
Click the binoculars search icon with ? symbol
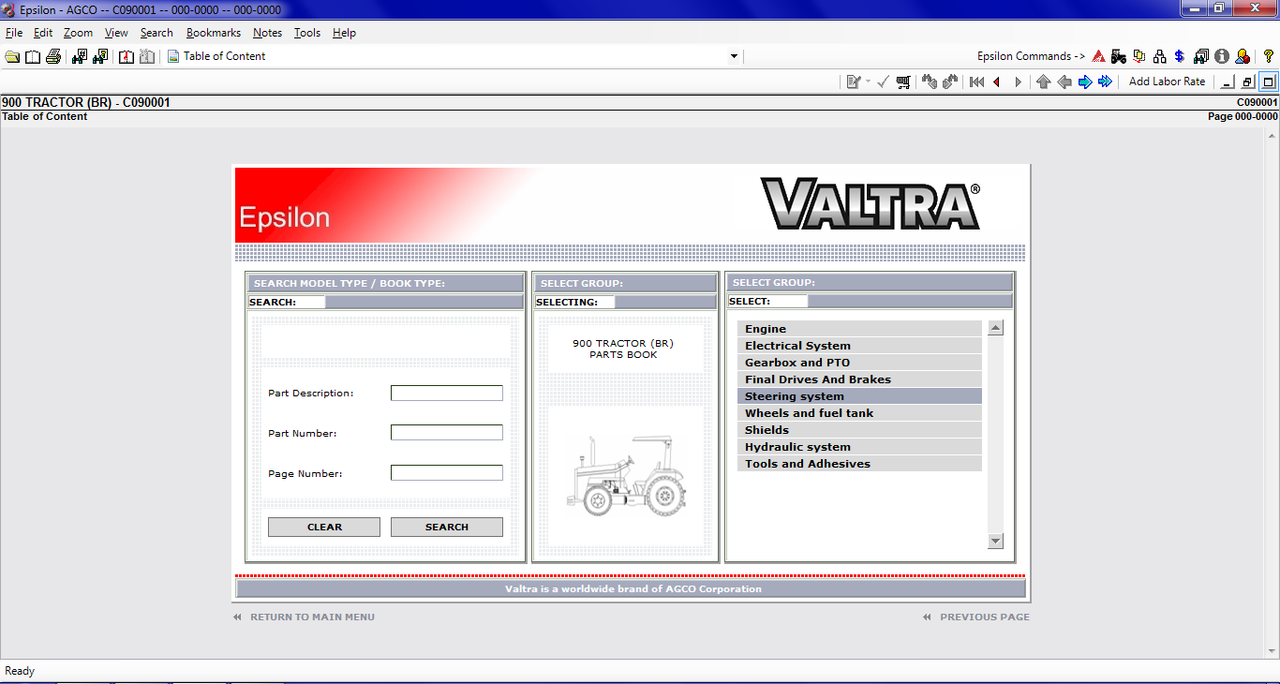[x=100, y=56]
